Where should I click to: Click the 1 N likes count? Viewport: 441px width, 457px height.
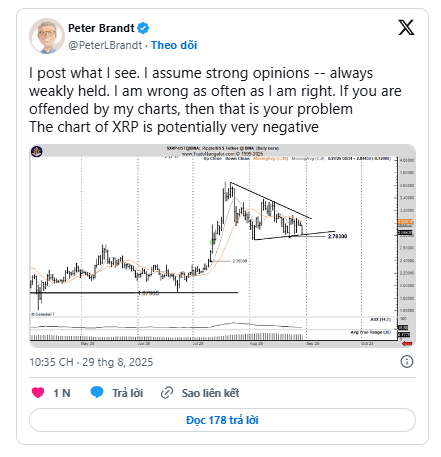tap(62, 393)
